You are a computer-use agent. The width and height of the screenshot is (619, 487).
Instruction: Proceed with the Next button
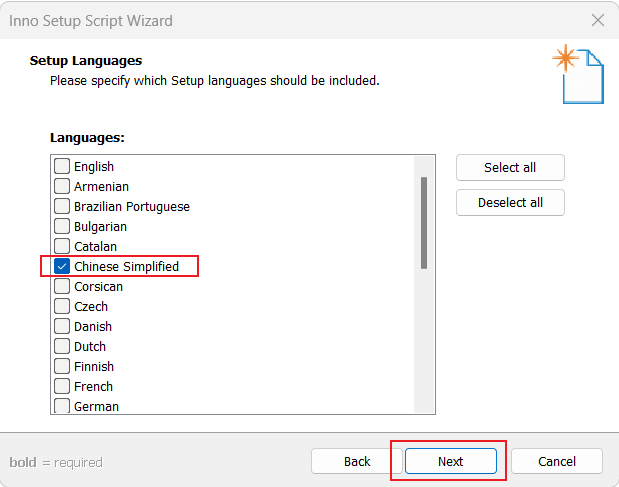click(x=450, y=461)
